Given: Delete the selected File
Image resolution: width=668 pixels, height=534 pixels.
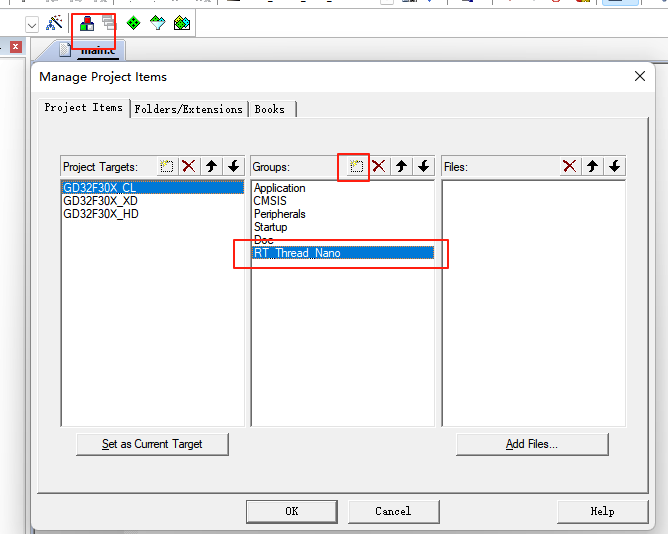Looking at the screenshot, I should point(570,166).
